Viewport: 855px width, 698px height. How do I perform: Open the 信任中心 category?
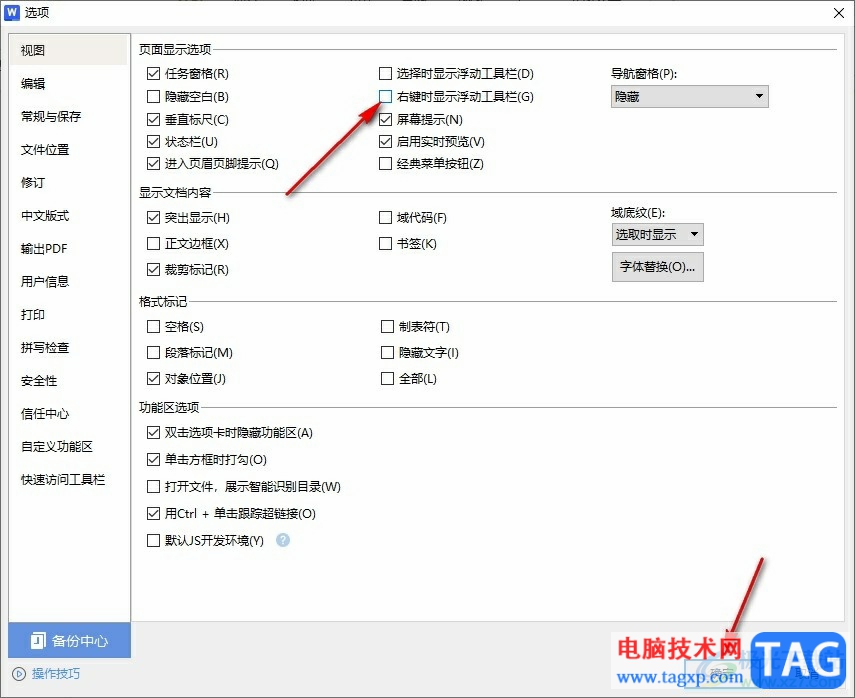69,413
